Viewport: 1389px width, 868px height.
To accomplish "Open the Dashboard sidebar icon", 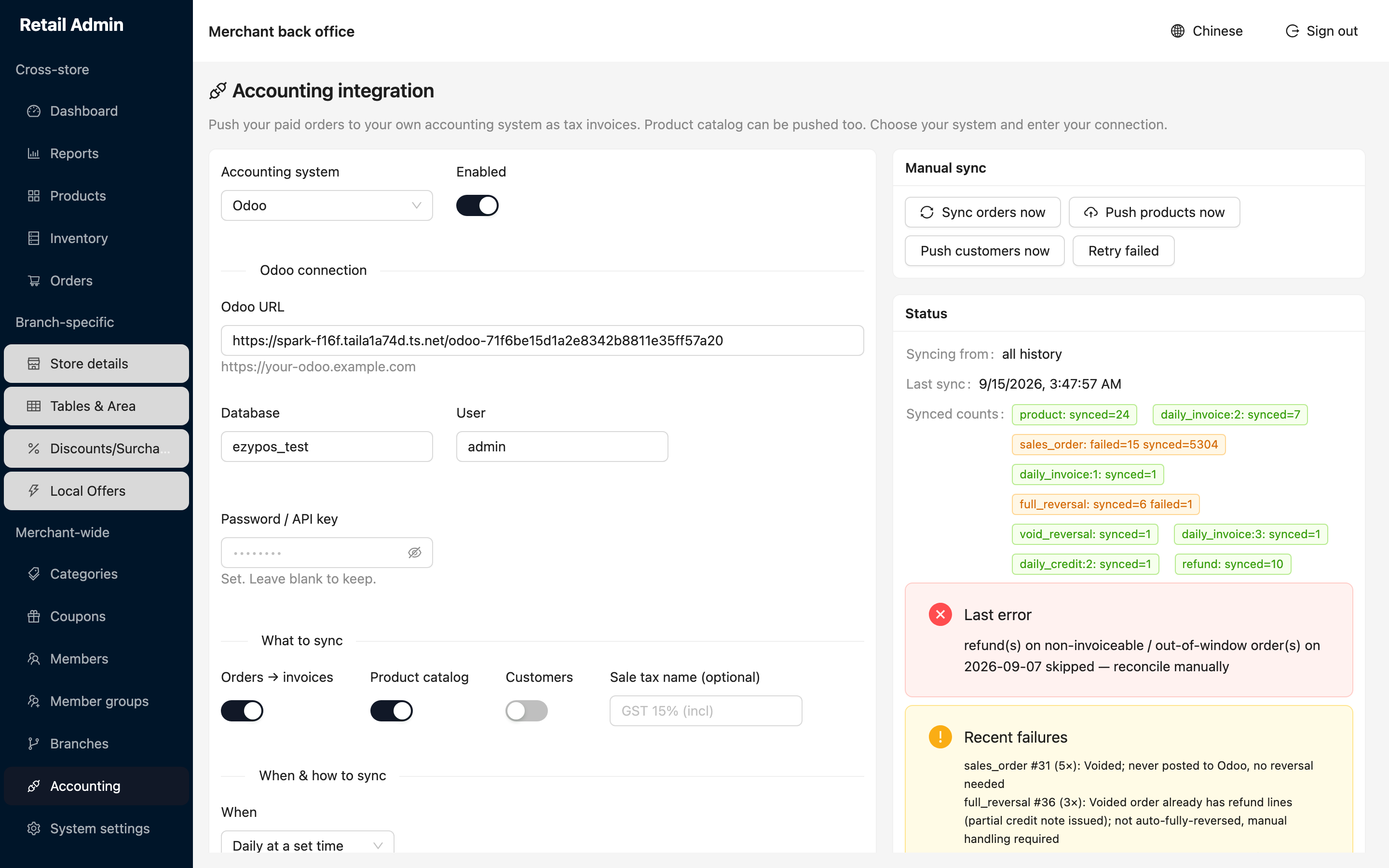I will point(34,111).
